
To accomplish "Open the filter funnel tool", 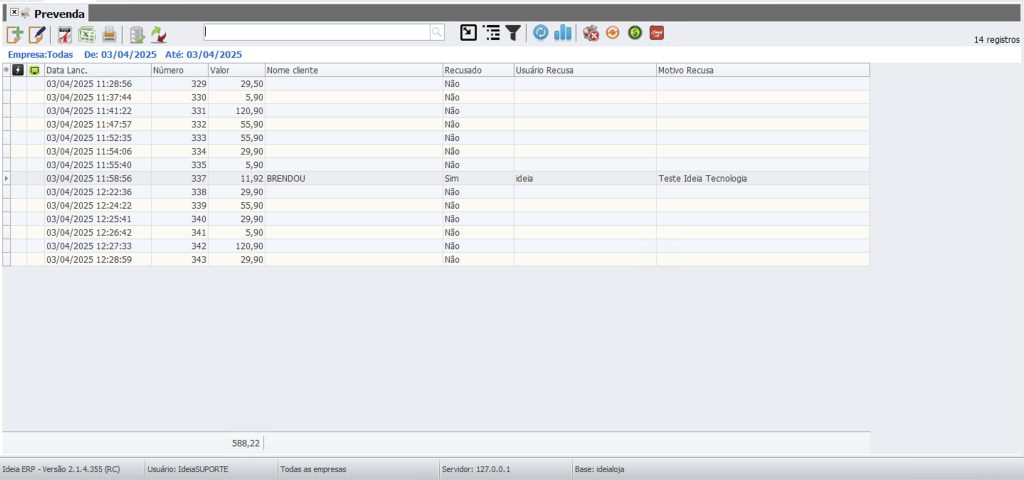I will (x=512, y=33).
